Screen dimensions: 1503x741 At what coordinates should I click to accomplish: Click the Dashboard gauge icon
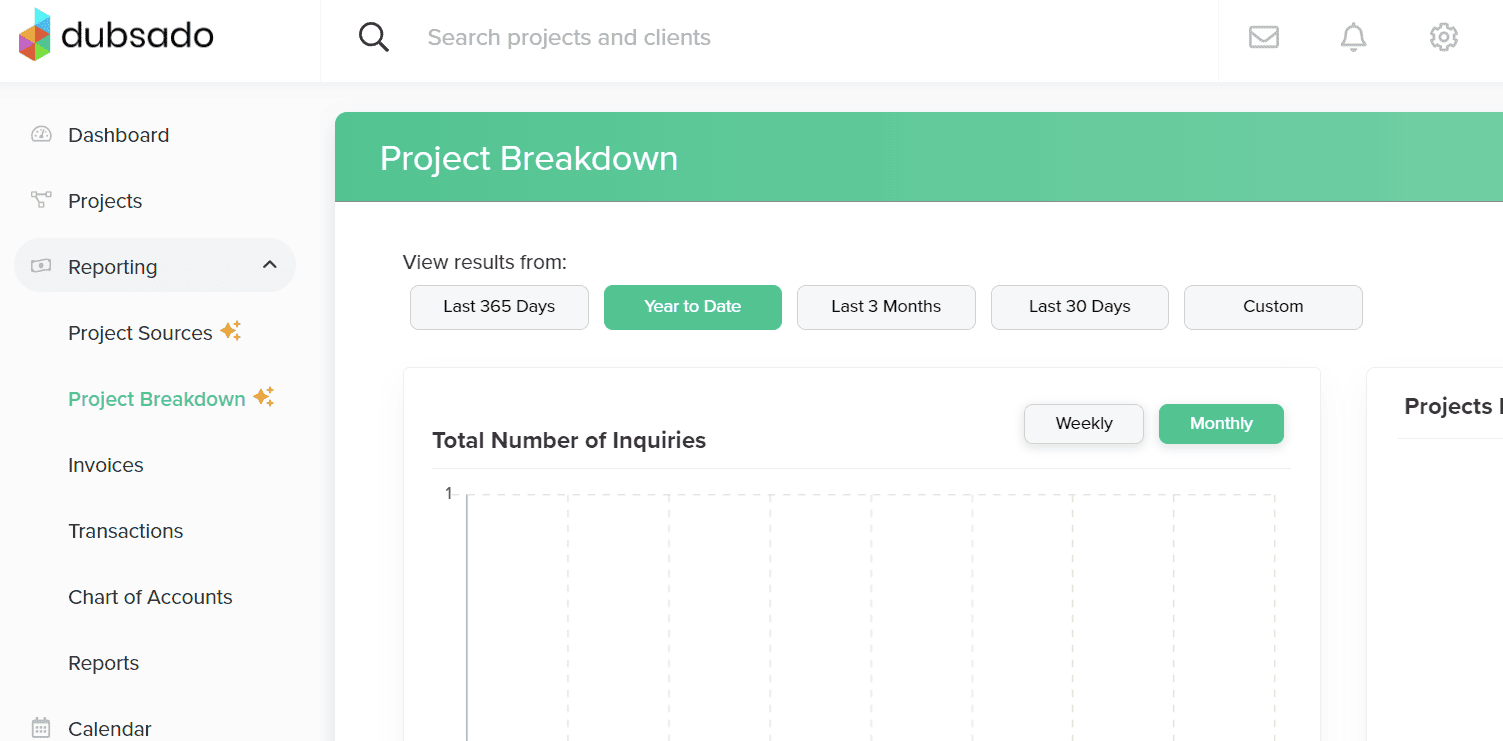[x=41, y=135]
